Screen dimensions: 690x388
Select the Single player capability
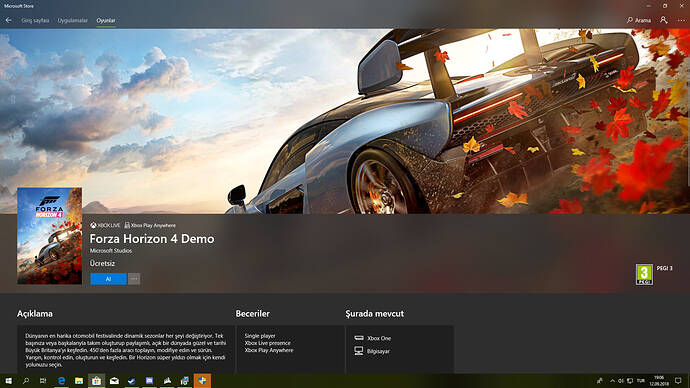pos(260,336)
